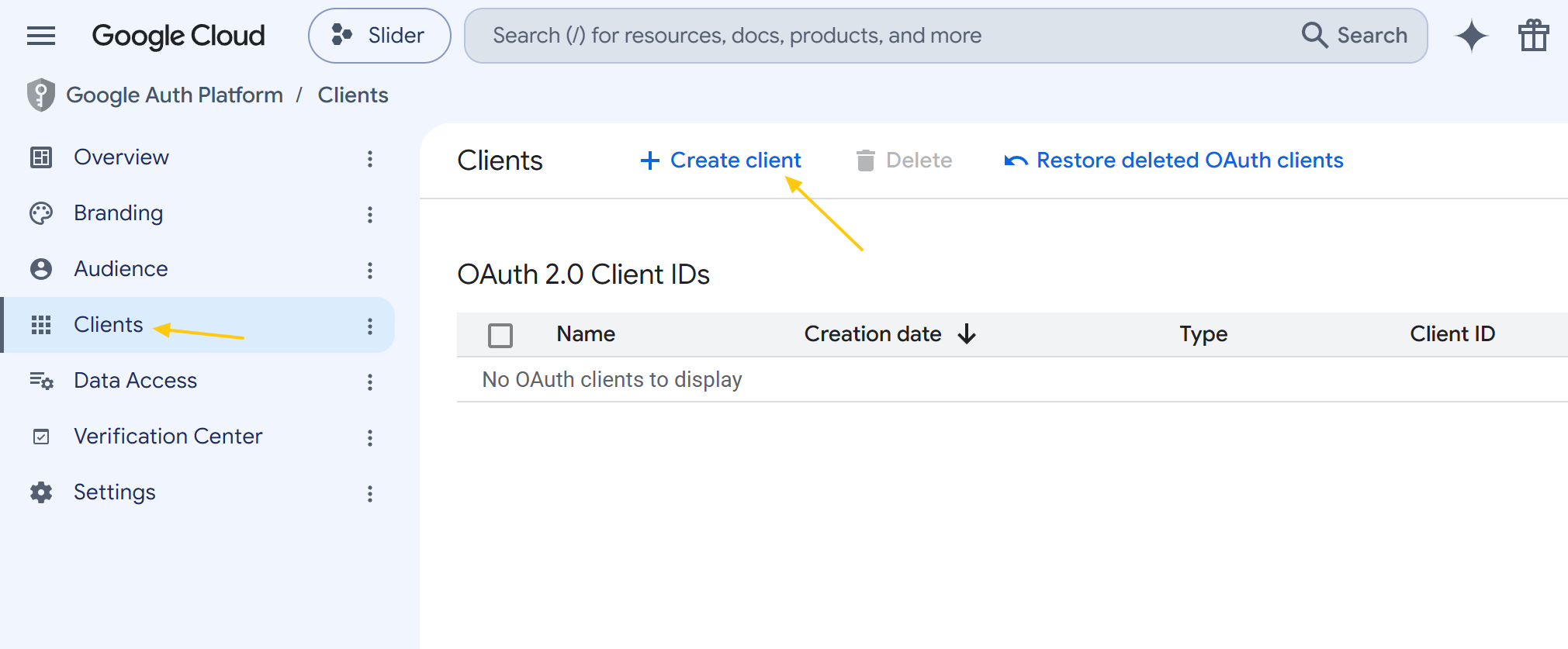
Task: Click the gift box icon
Action: coord(1534,36)
